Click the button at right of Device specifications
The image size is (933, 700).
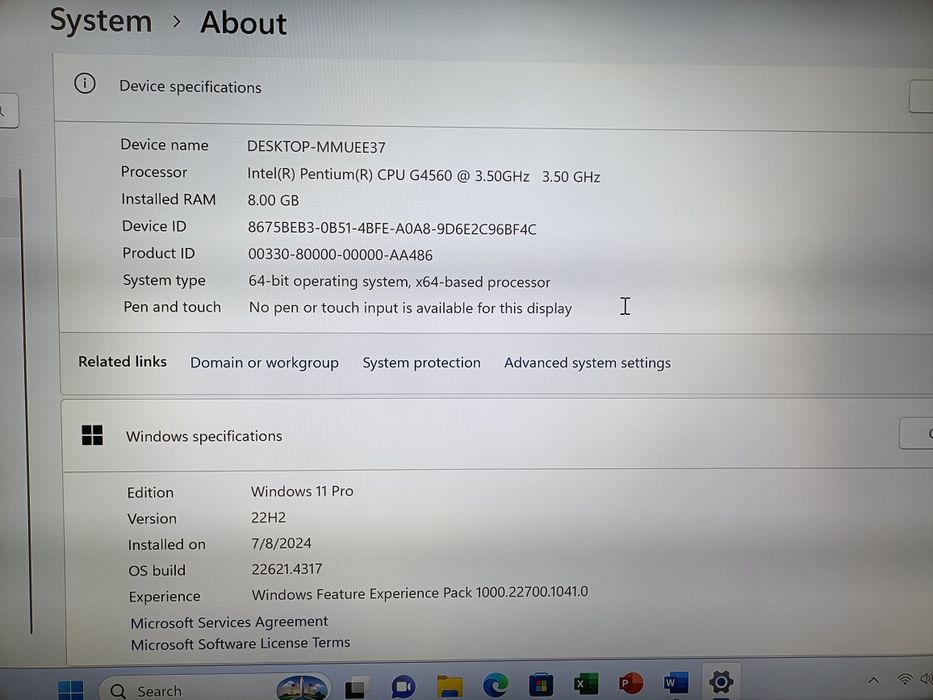point(921,97)
